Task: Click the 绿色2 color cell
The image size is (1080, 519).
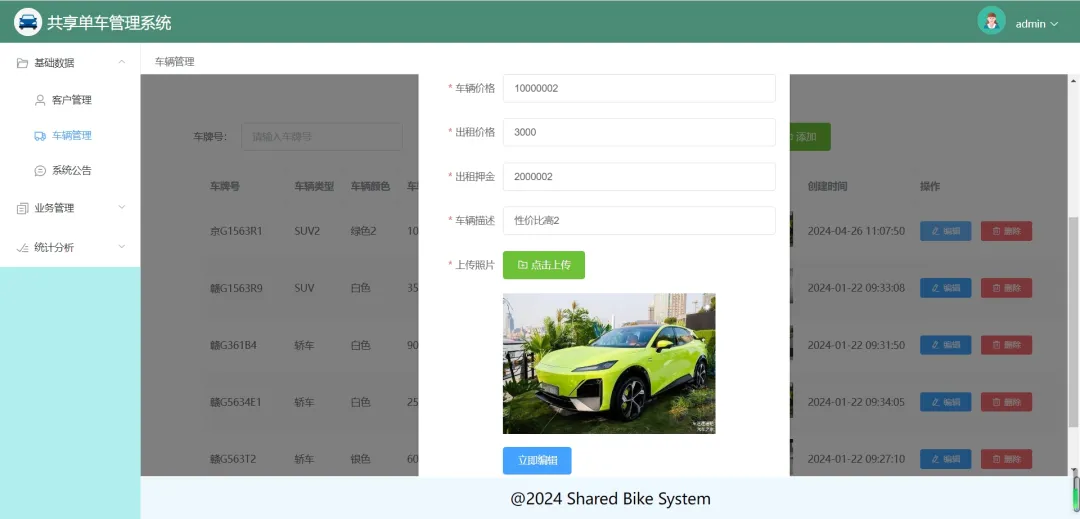Action: pyautogui.click(x=364, y=231)
